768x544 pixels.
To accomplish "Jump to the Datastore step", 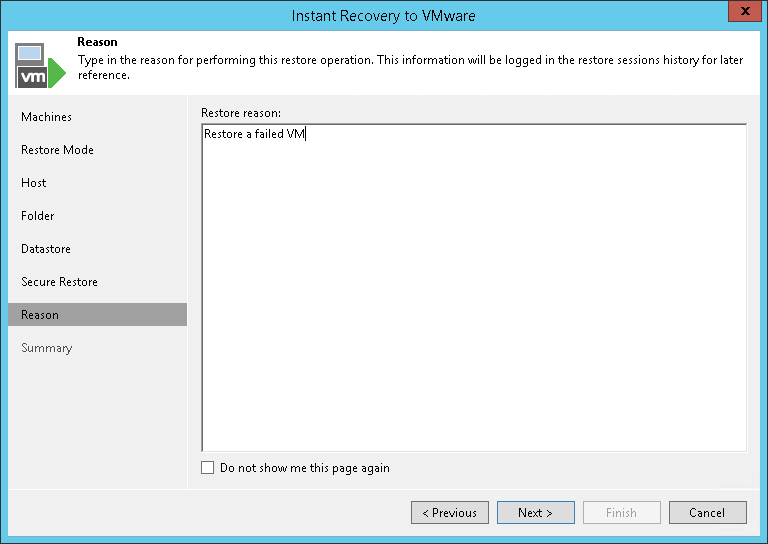I will [46, 249].
